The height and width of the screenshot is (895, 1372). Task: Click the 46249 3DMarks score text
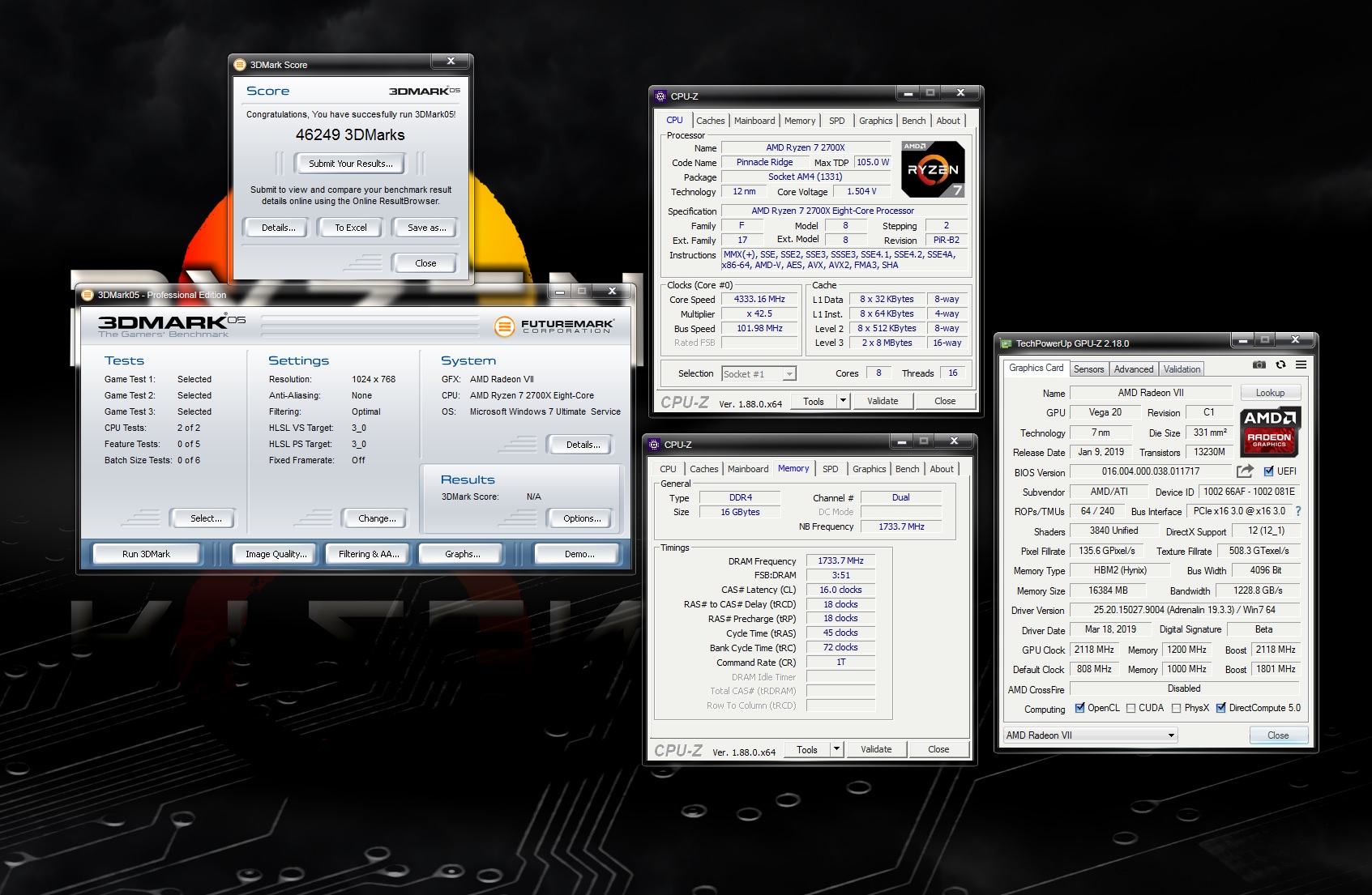click(x=350, y=134)
